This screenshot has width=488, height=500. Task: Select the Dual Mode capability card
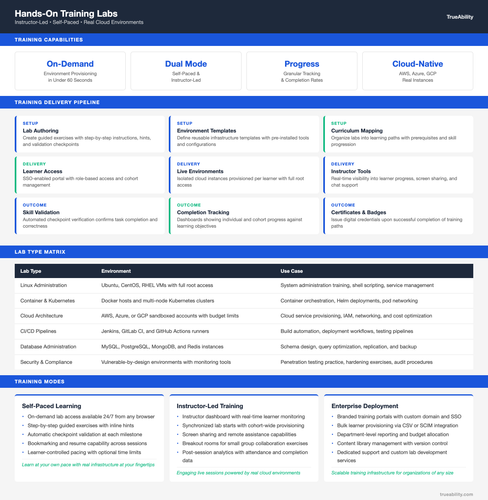tap(186, 71)
